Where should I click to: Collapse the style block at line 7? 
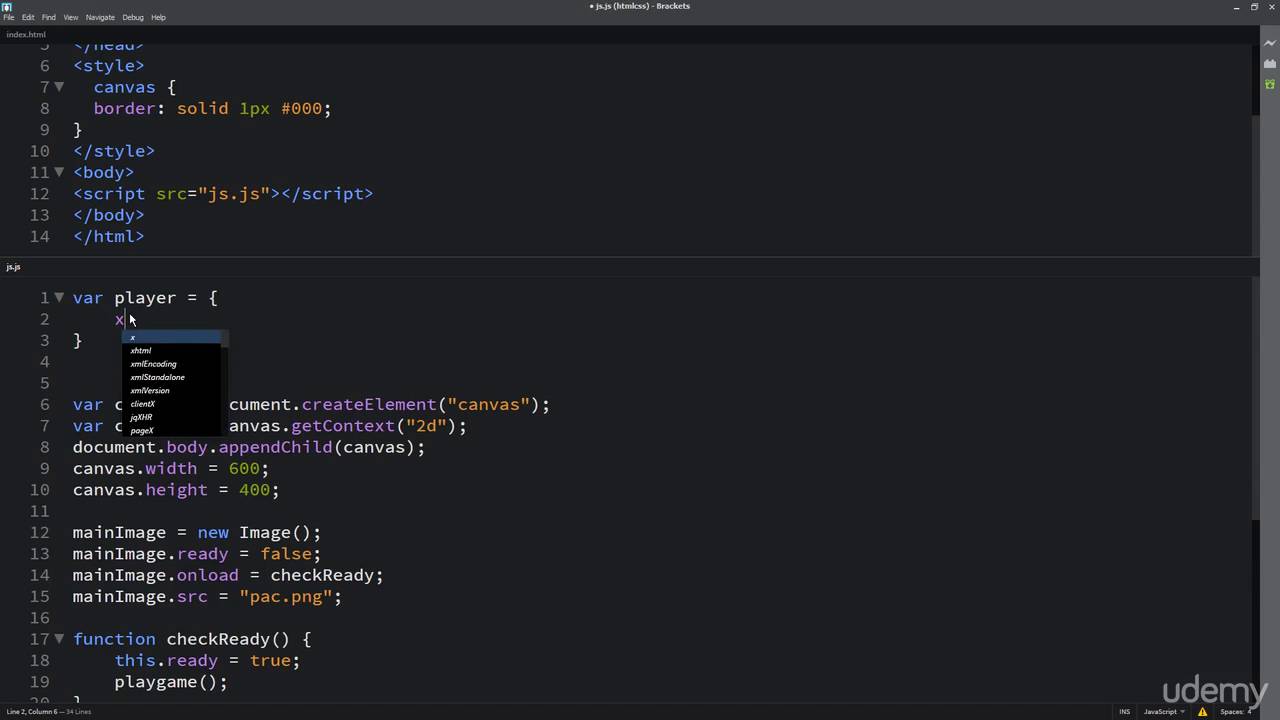59,87
